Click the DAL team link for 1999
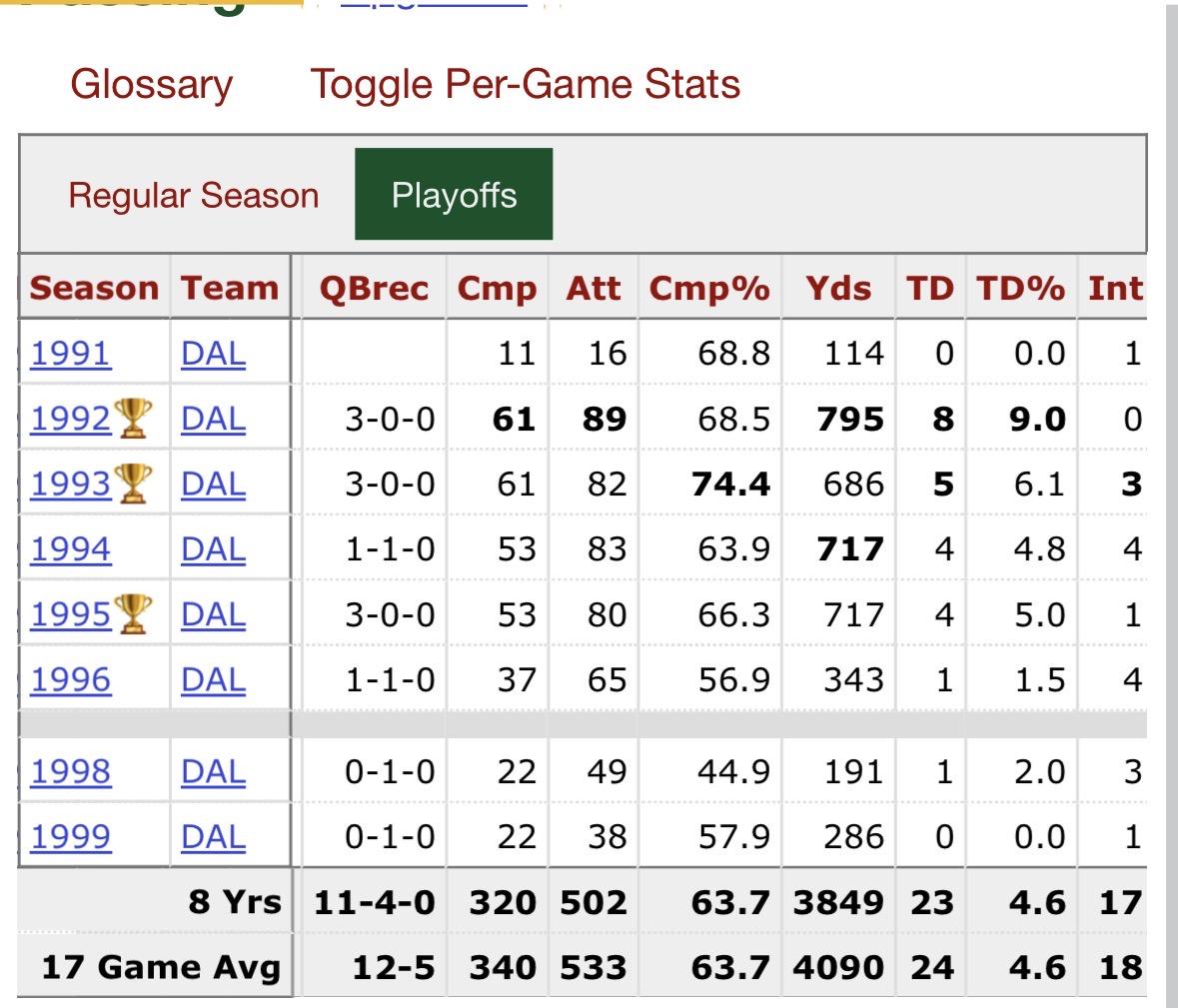The height and width of the screenshot is (1008, 1178). pos(214,837)
